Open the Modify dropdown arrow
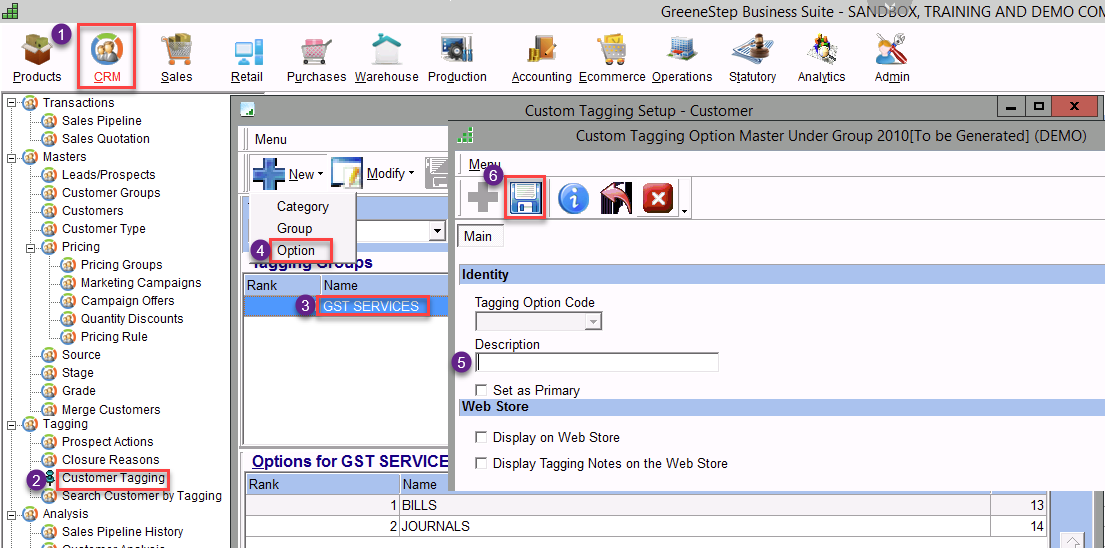 tap(411, 174)
